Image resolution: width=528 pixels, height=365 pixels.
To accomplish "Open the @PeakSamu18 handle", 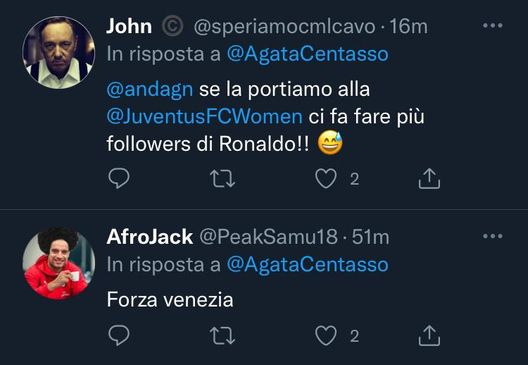I will coord(268,237).
